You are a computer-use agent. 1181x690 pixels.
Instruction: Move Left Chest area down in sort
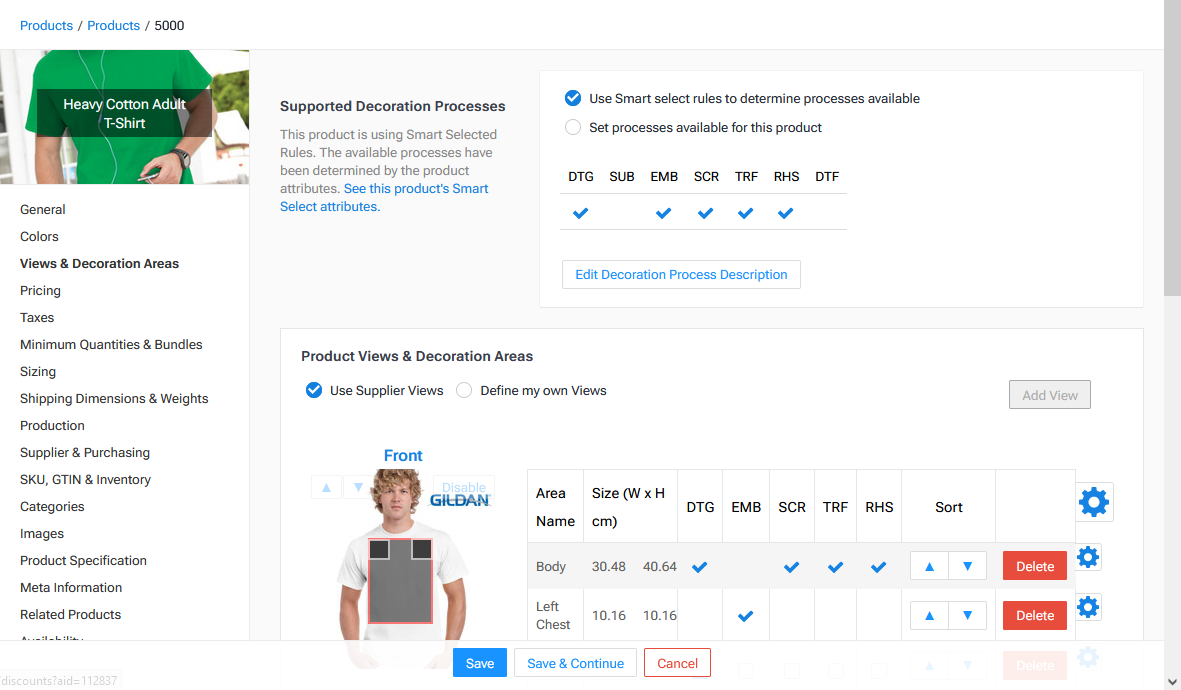tap(967, 615)
